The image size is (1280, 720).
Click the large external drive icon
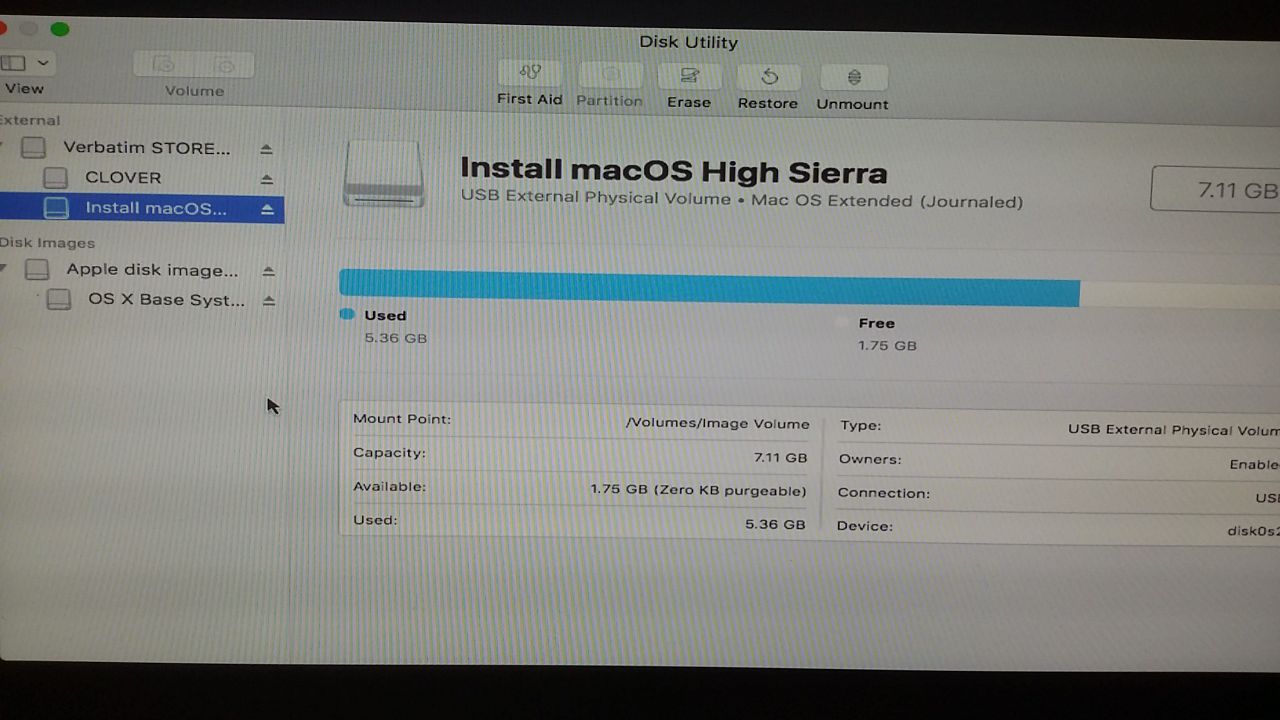coord(384,174)
